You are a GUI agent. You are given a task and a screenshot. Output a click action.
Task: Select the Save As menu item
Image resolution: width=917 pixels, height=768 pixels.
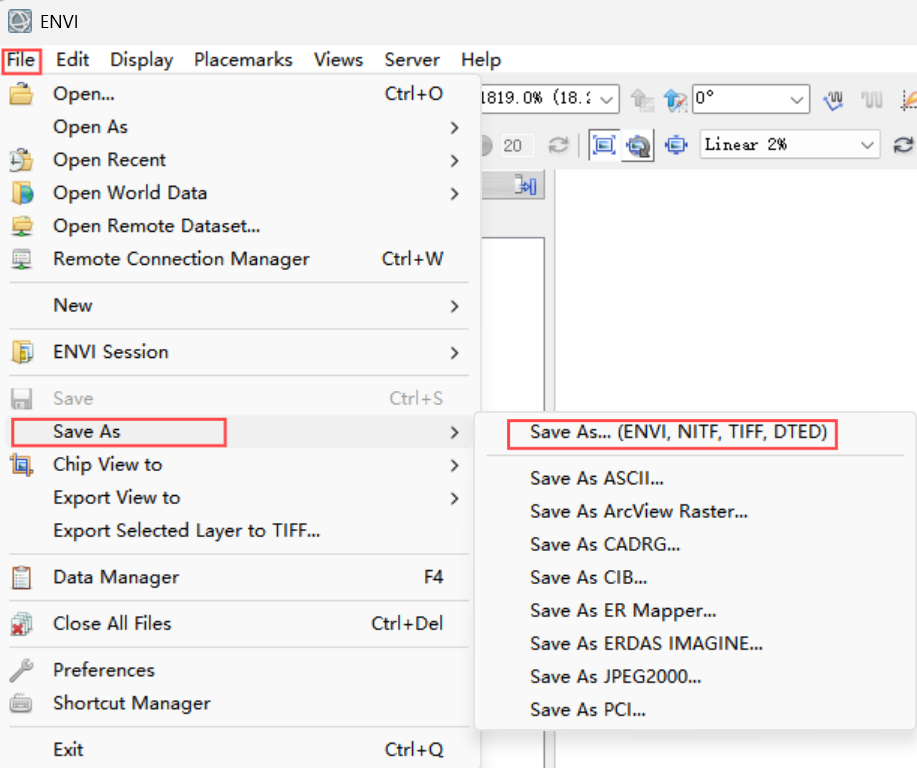(x=240, y=432)
